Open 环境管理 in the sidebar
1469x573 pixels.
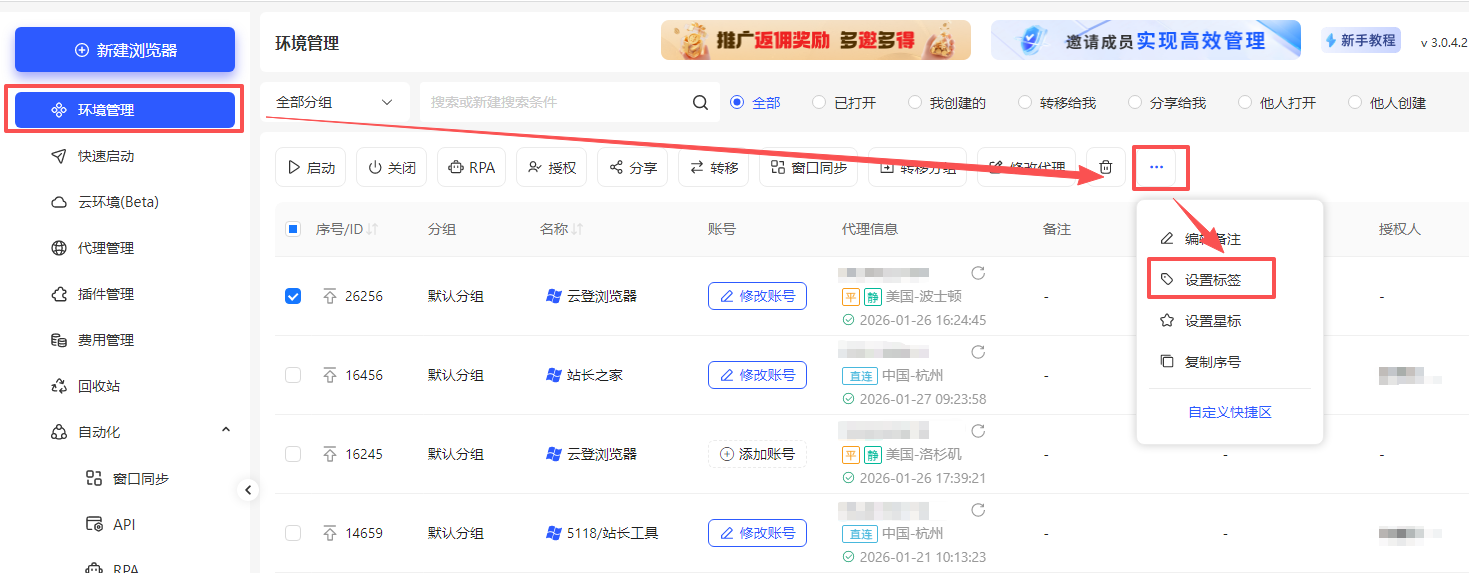pos(124,110)
